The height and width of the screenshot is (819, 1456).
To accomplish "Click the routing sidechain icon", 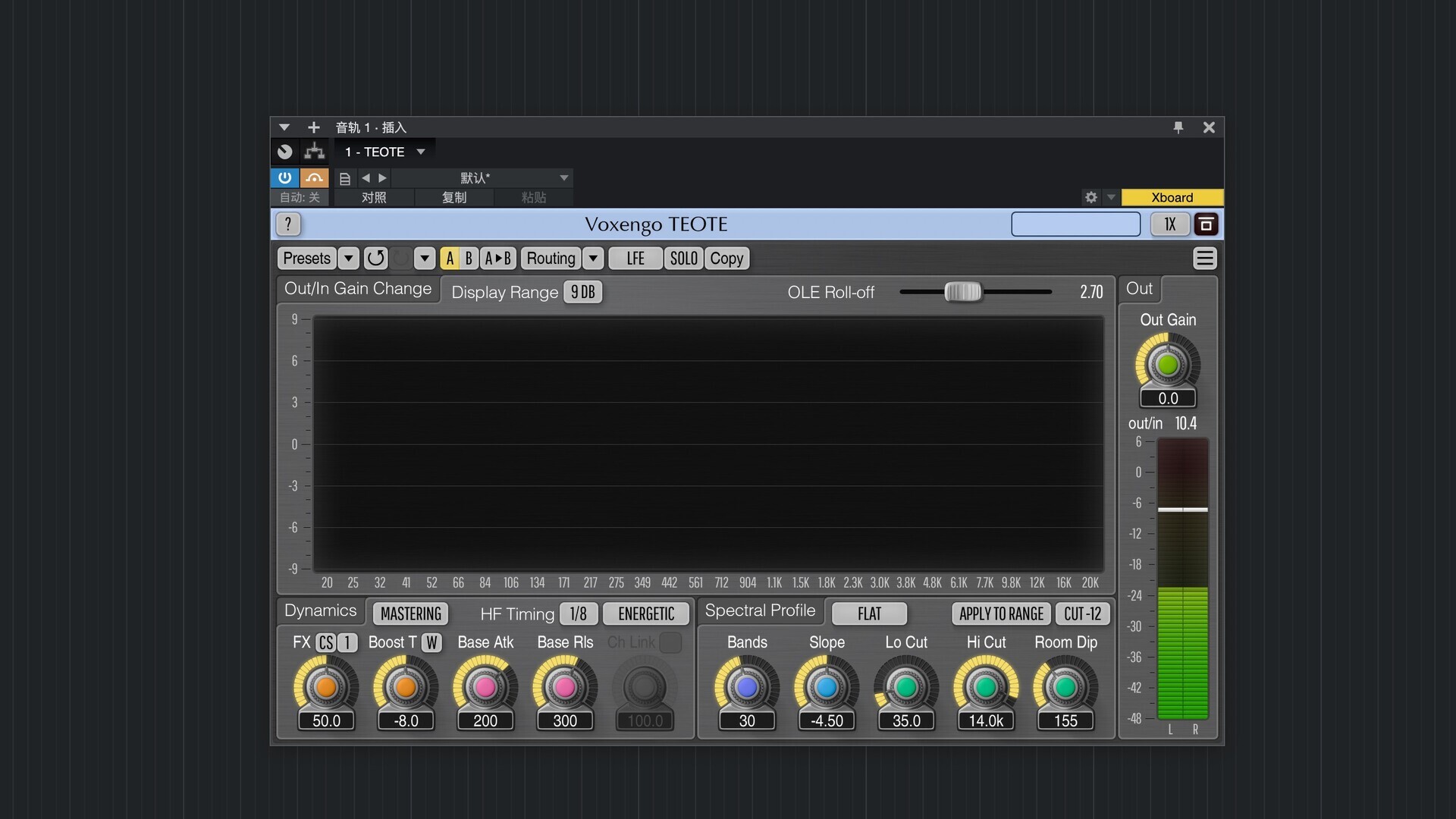I will (x=314, y=152).
